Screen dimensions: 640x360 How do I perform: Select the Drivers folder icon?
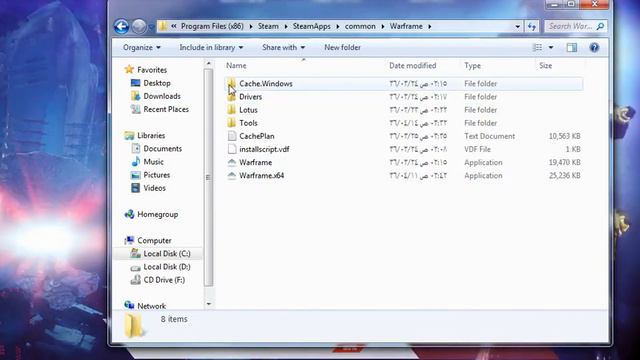231,97
